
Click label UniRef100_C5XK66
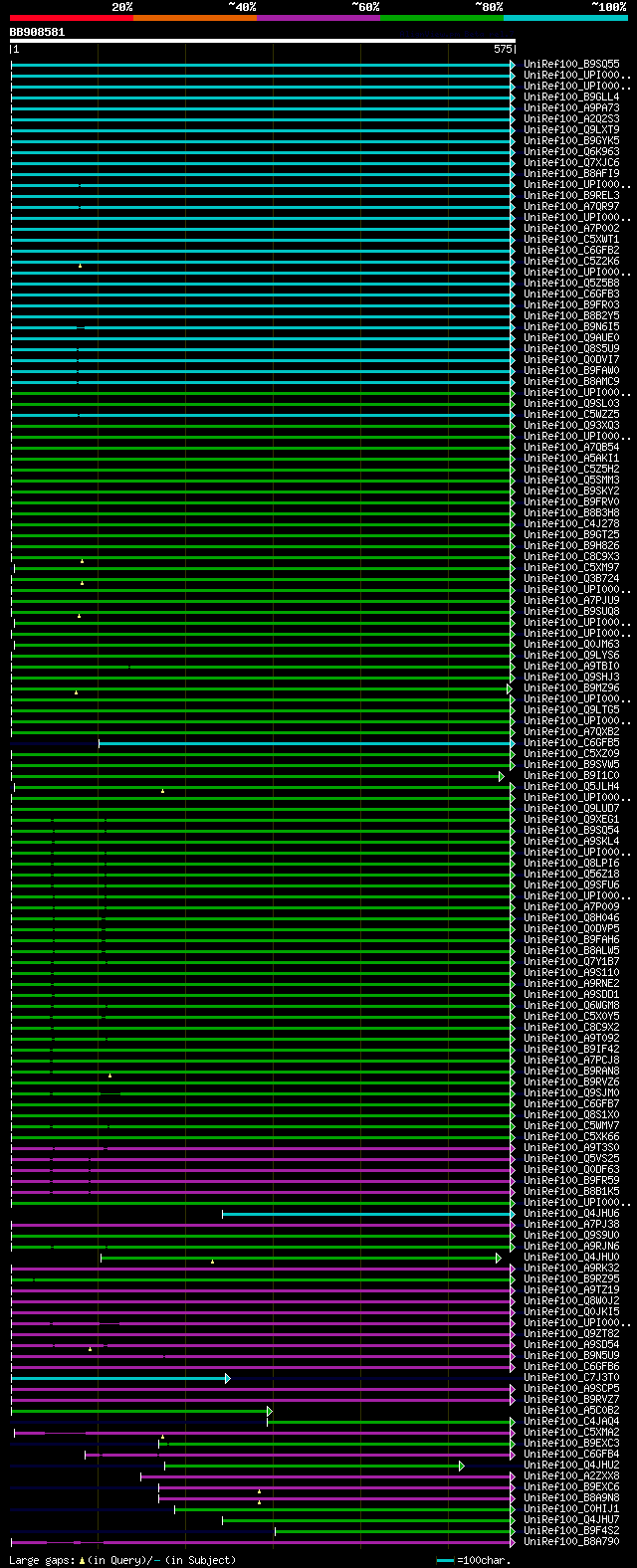[x=571, y=1136]
